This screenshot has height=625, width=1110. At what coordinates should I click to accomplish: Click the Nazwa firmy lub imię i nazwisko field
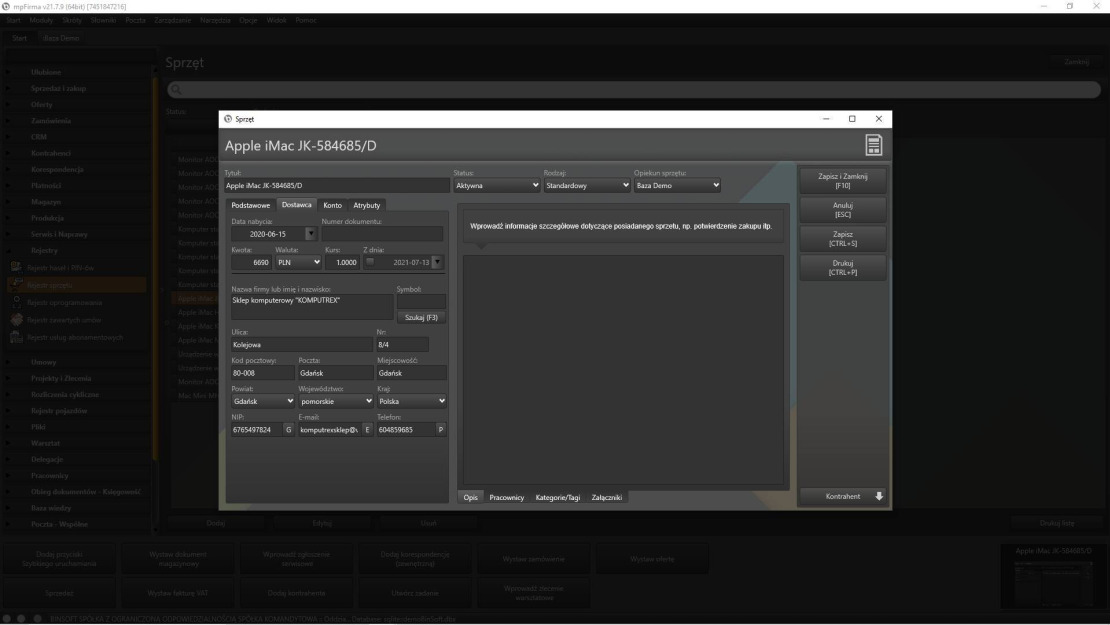tap(312, 307)
